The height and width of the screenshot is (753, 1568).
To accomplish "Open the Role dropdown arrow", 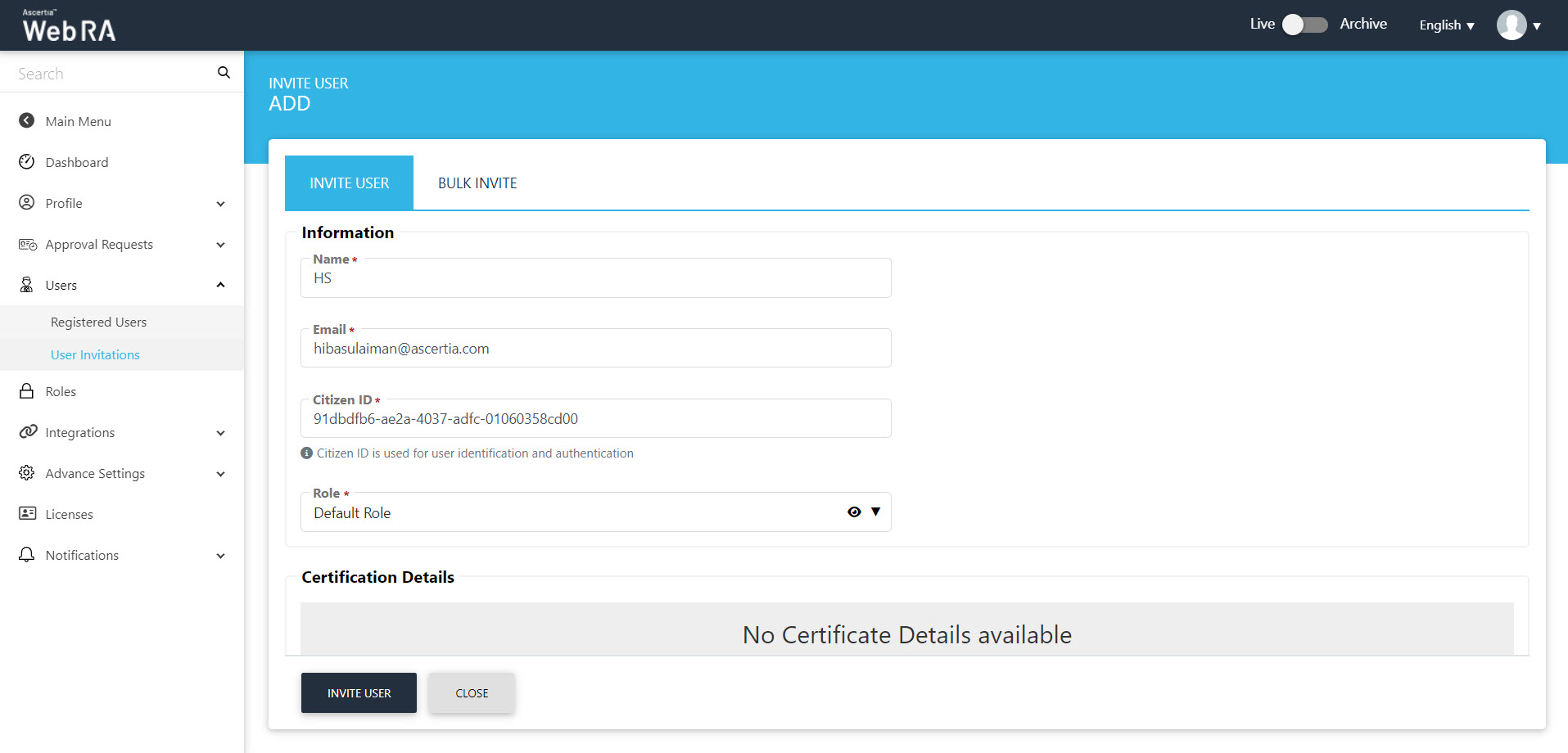I will click(875, 512).
